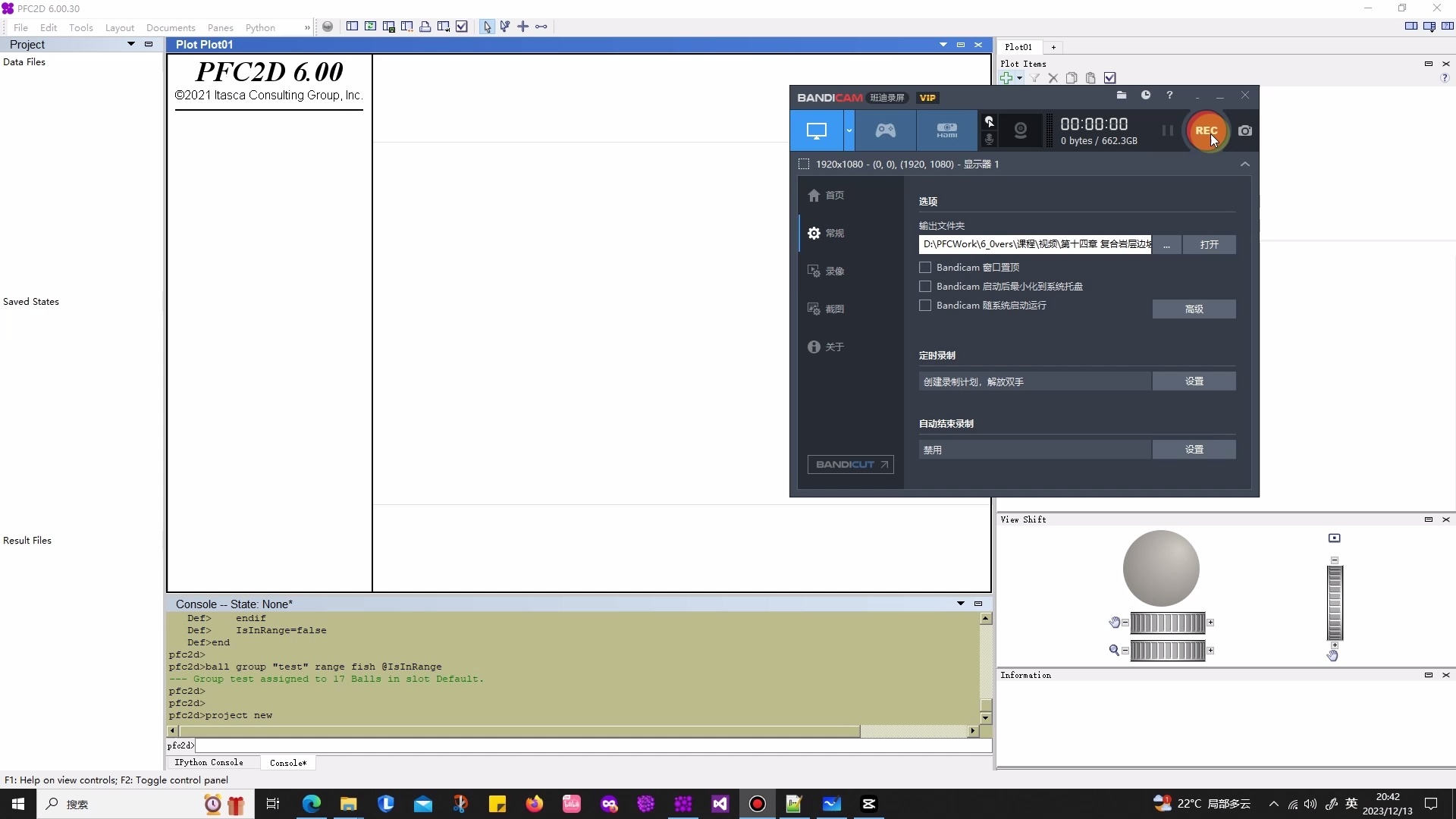
Task: Open Bandicam output folder icon
Action: tap(1122, 96)
